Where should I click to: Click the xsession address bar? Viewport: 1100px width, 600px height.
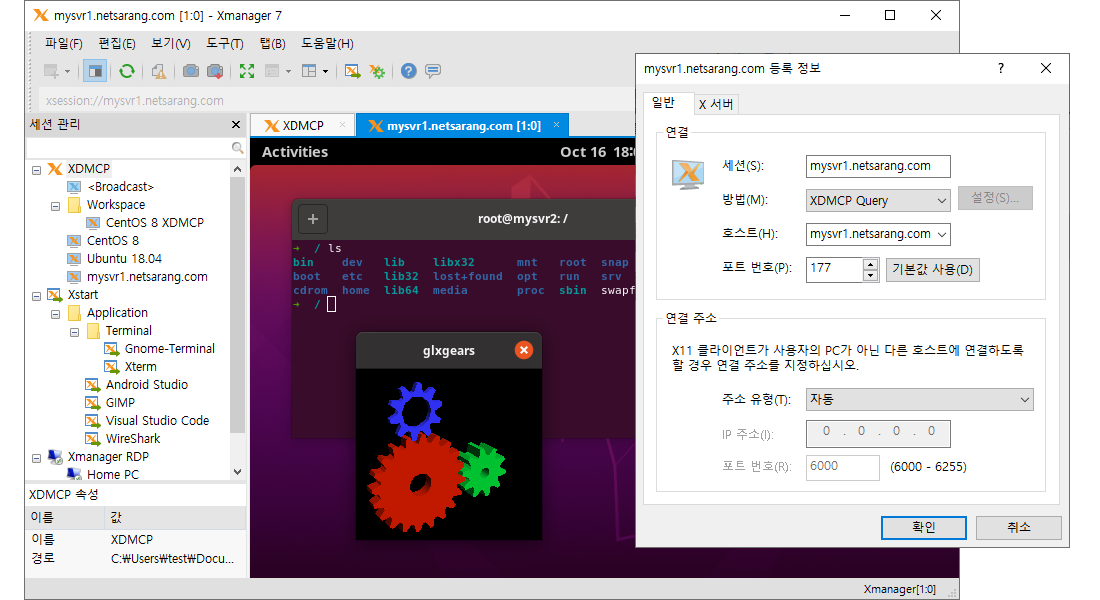(337, 100)
